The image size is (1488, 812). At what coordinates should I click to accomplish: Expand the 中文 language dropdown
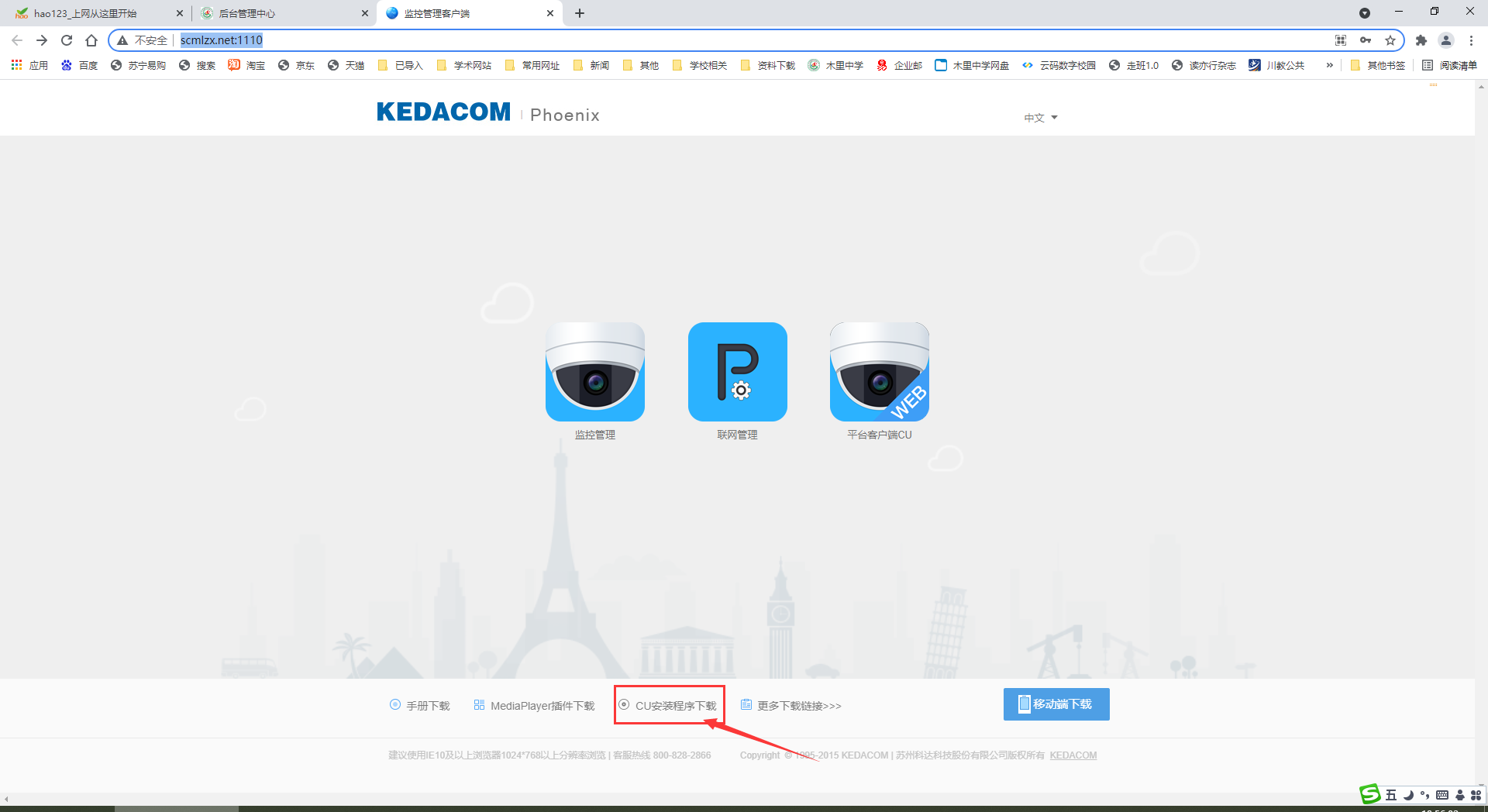tap(1041, 118)
